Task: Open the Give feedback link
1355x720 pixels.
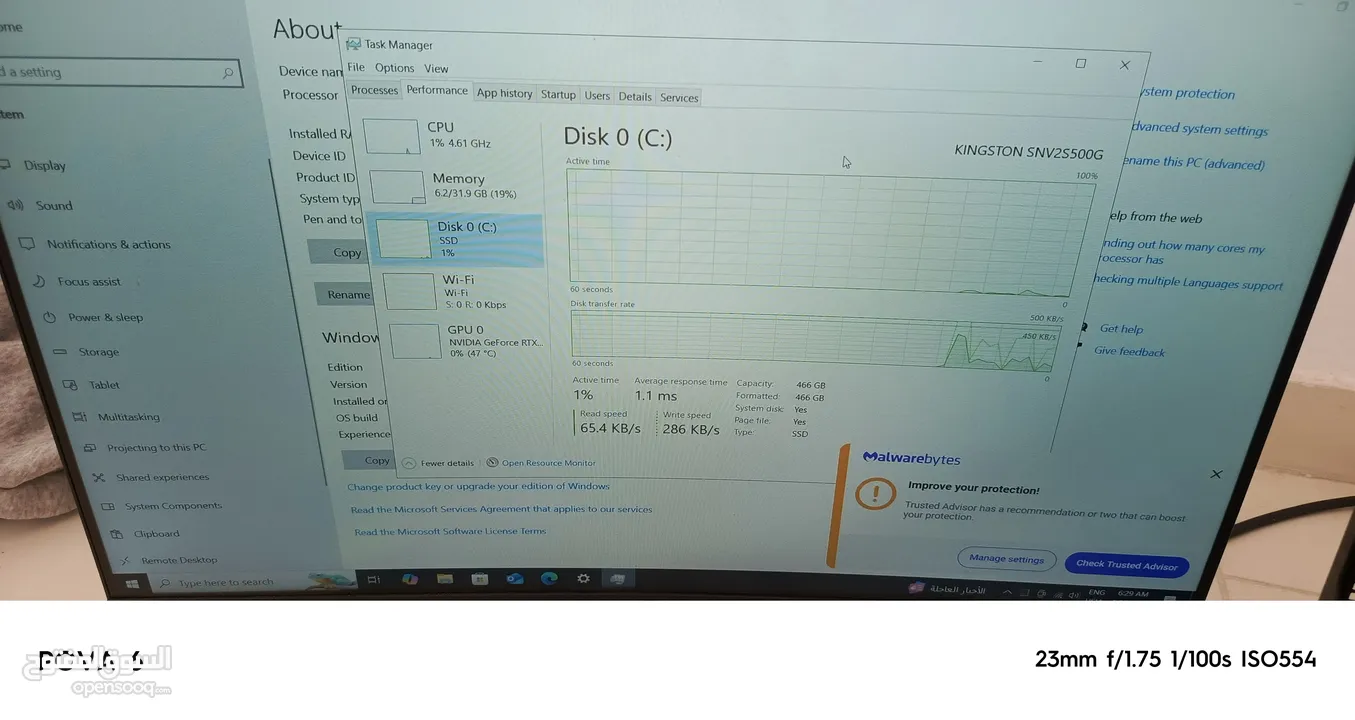Action: (1129, 351)
